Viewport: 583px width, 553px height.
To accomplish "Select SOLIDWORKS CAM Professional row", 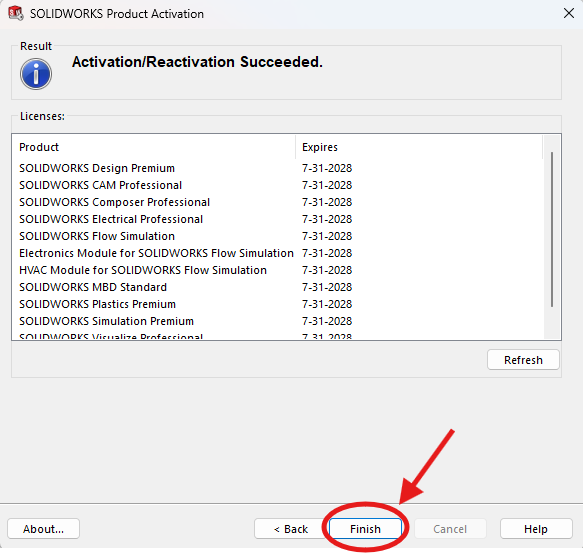I will tap(278, 185).
